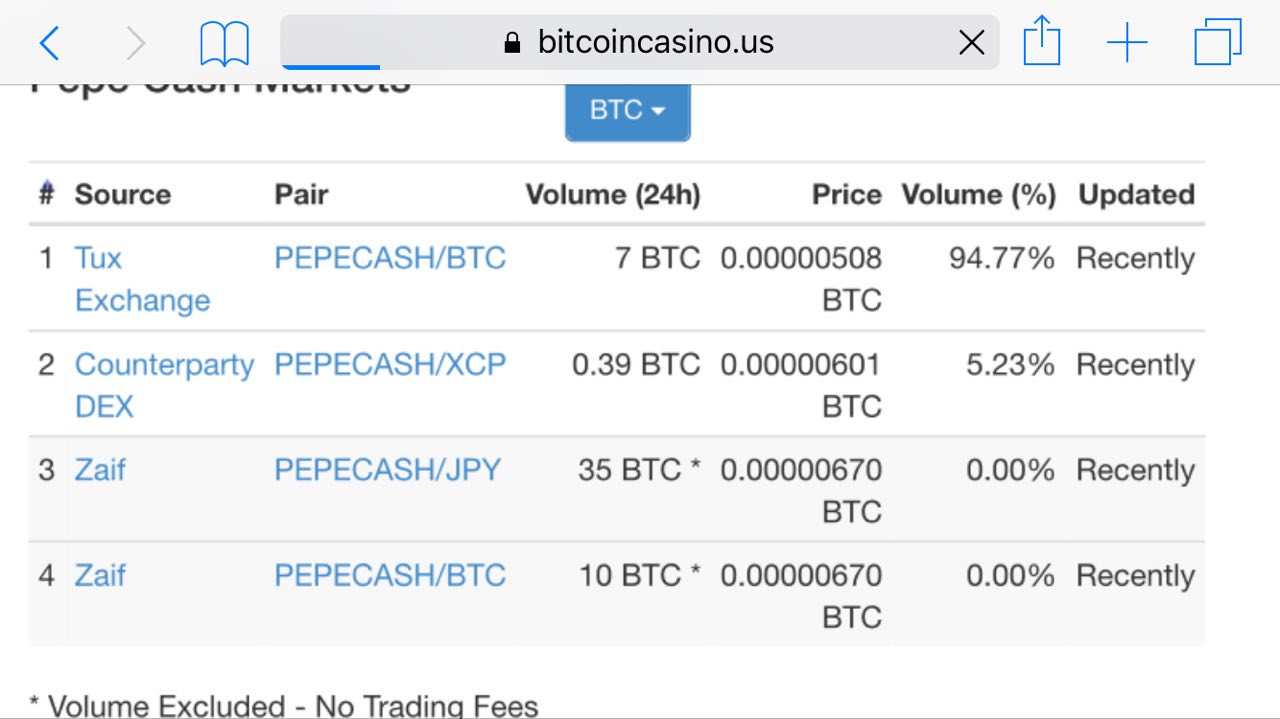Open the share sheet icon
Viewport: 1280px width, 719px height.
1041,42
